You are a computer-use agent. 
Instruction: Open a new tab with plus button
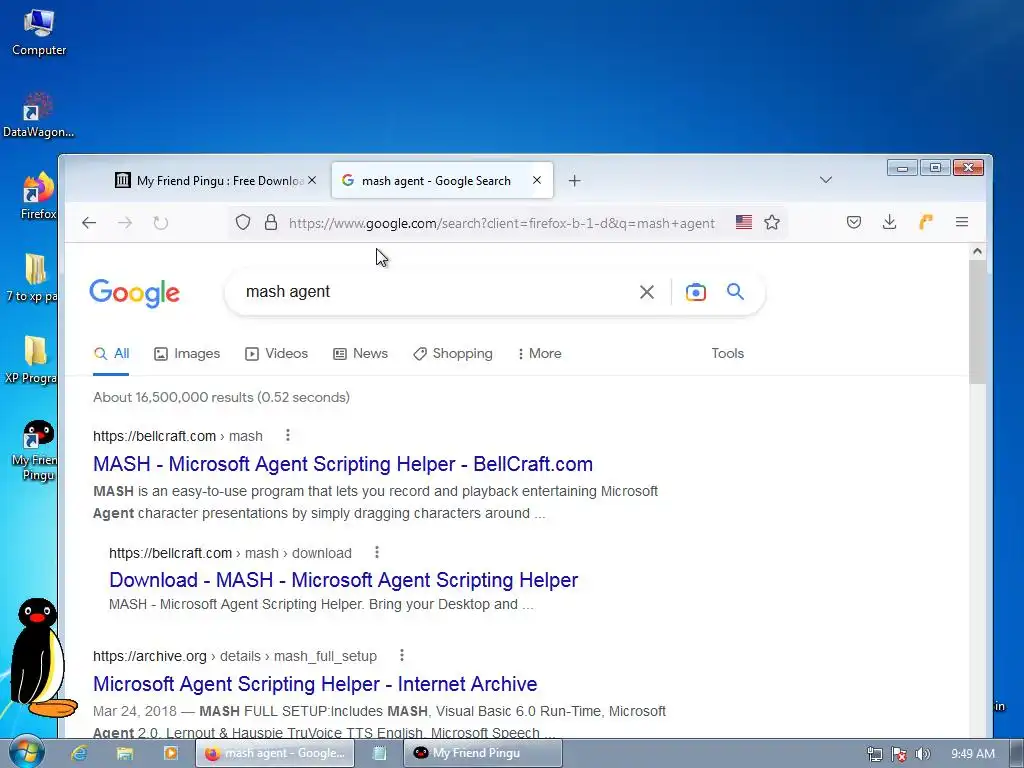point(574,181)
